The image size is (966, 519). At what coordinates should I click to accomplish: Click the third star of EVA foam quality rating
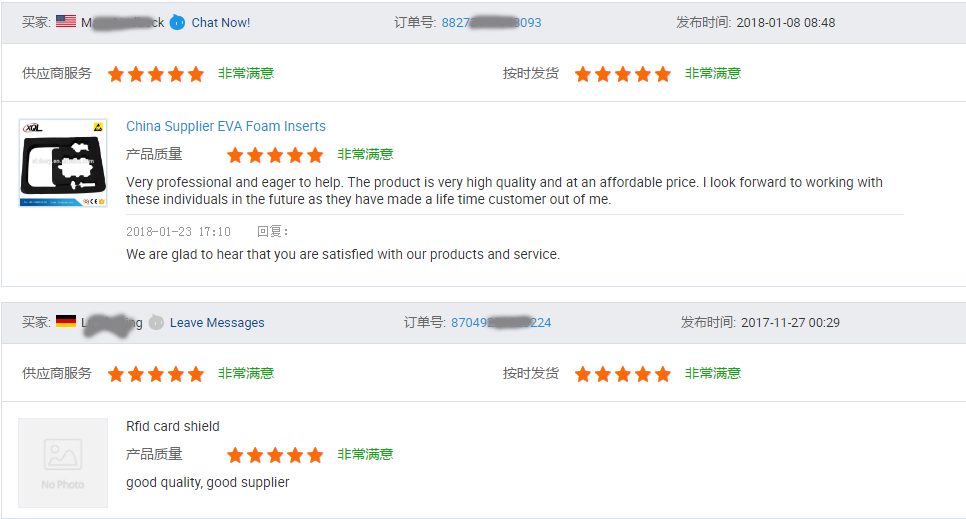(x=275, y=155)
